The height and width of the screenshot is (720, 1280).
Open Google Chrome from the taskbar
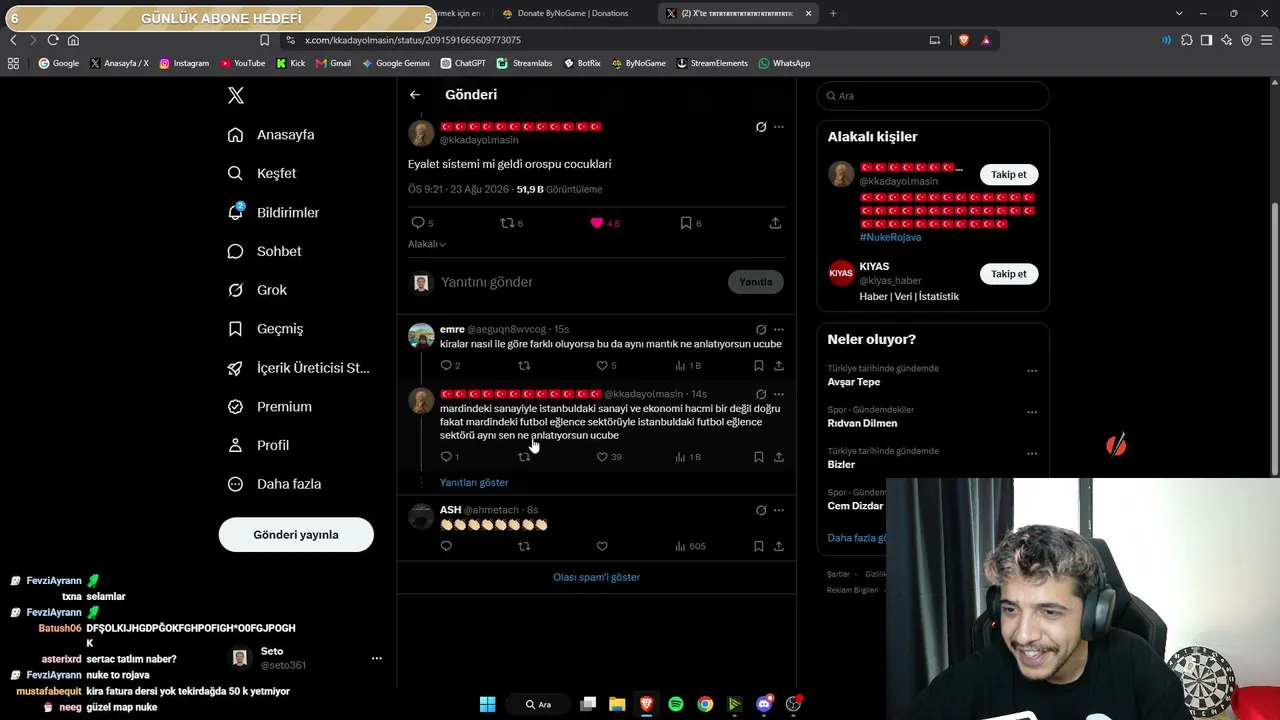pos(705,704)
